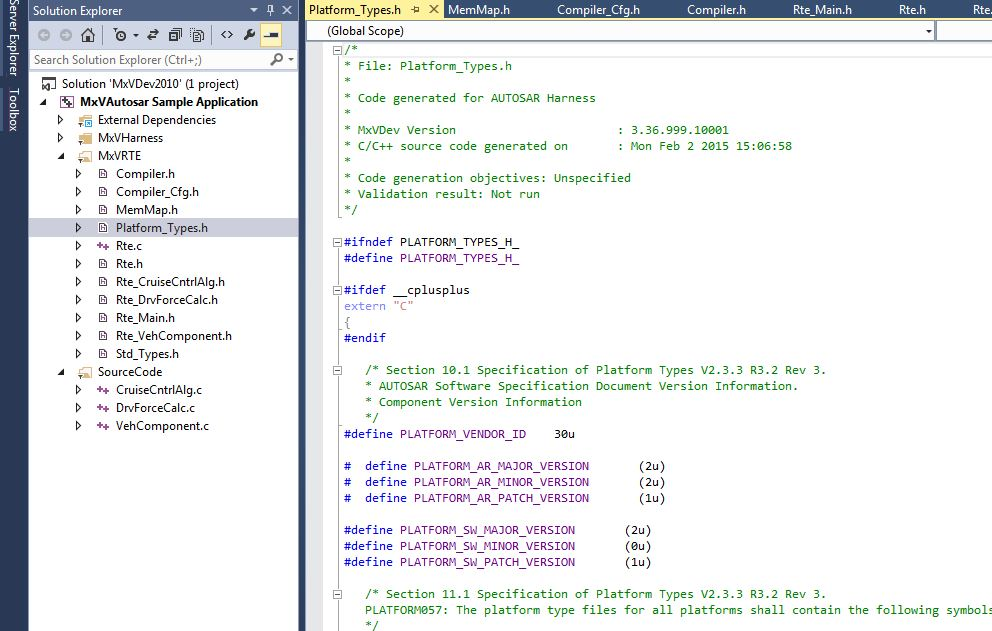The height and width of the screenshot is (631, 992).
Task: Click the MxVAutosar project icon
Action: tap(67, 102)
